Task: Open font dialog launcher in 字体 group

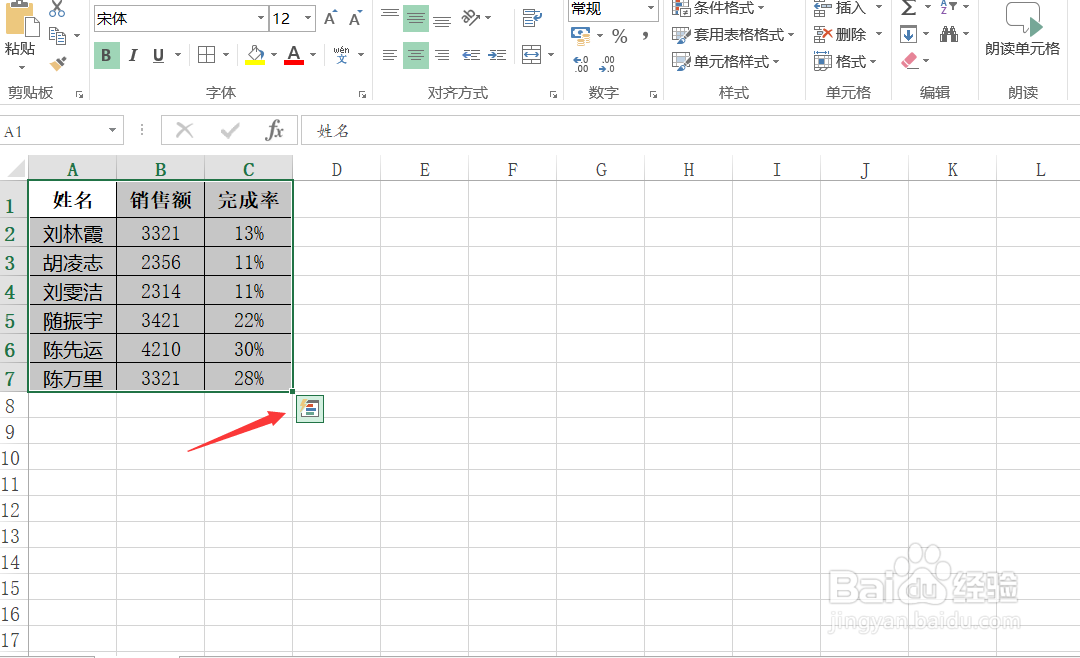Action: pos(362,94)
